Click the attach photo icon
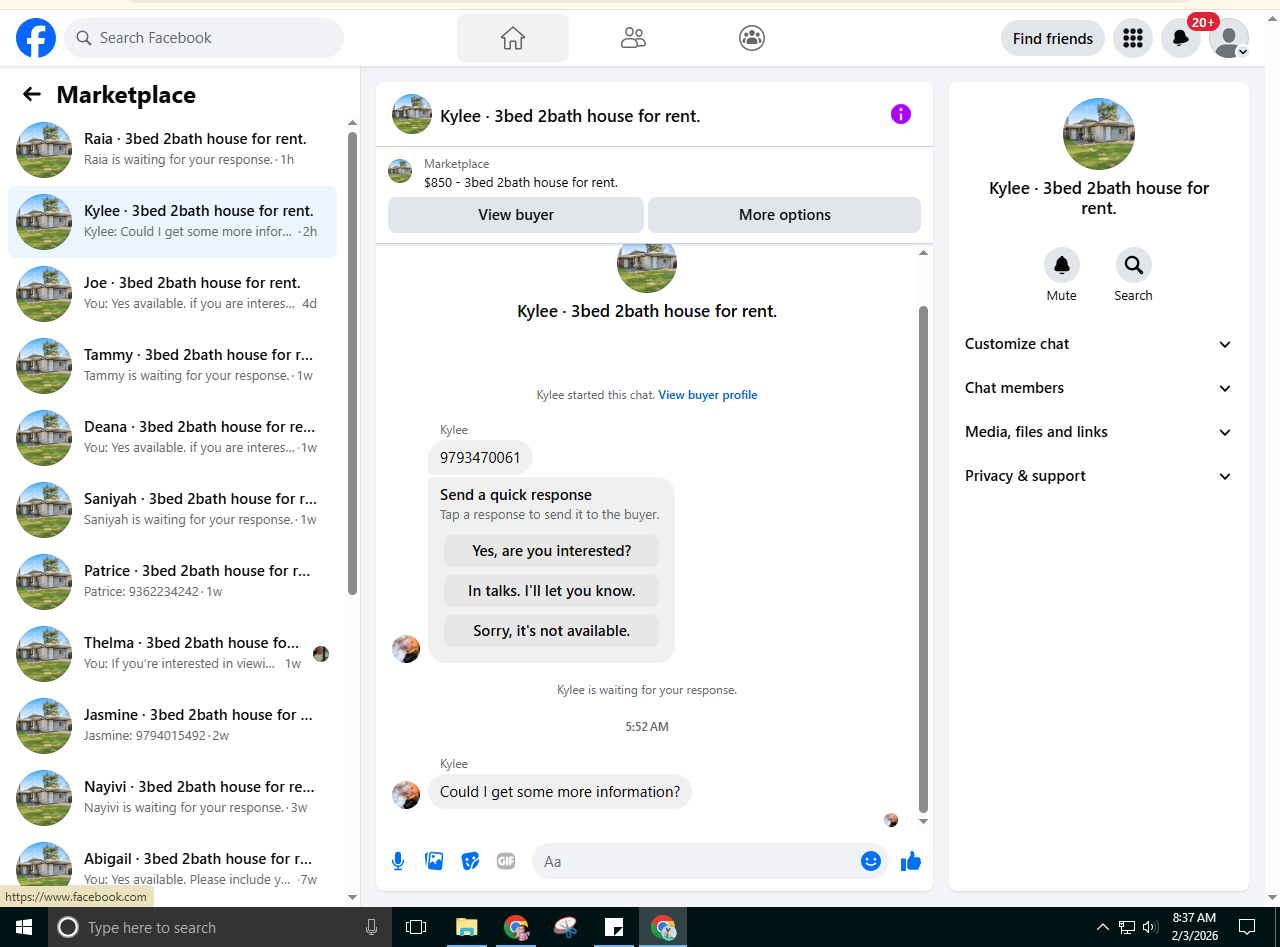The width and height of the screenshot is (1280, 947). click(434, 861)
